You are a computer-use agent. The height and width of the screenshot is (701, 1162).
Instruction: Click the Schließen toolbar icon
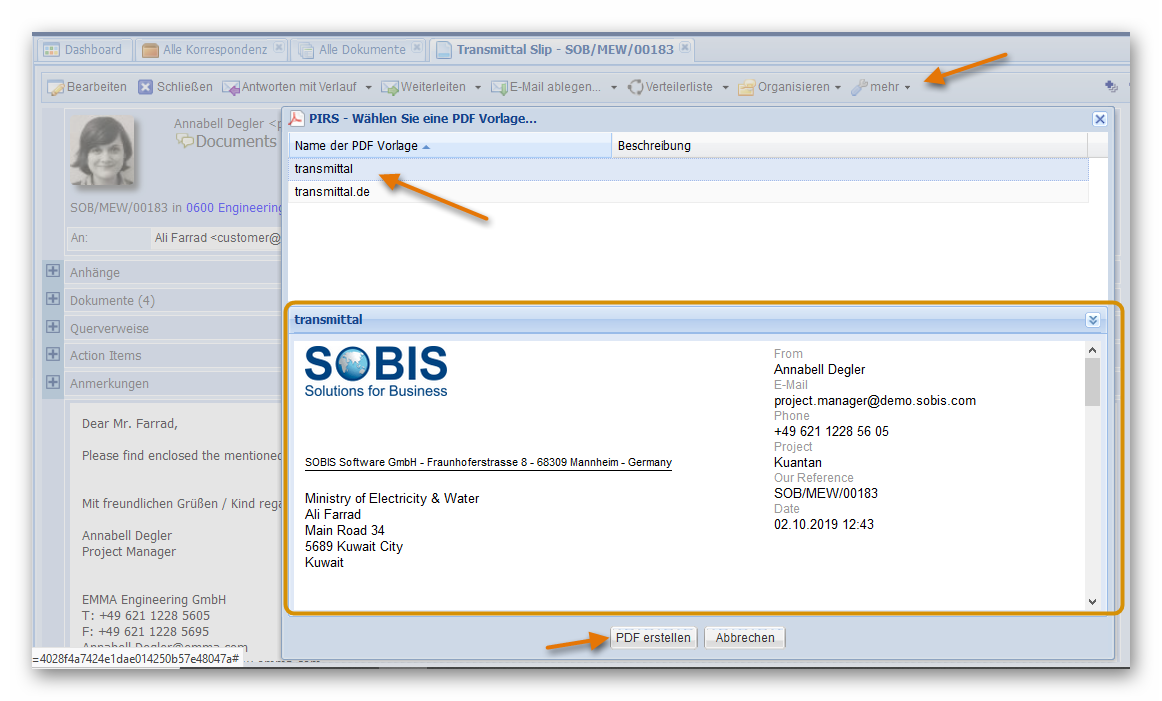pos(145,87)
